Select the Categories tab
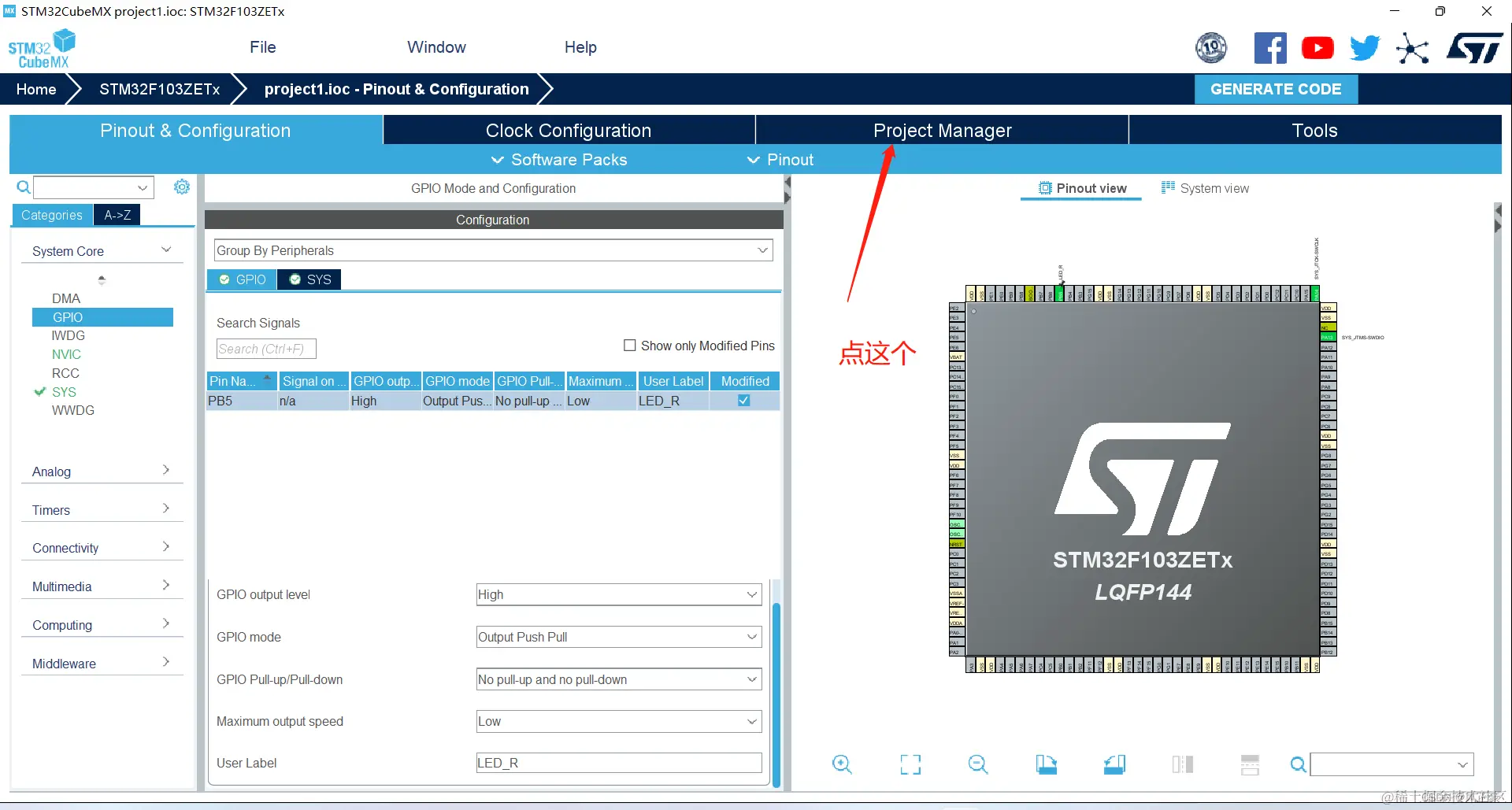The image size is (1512, 810). (x=52, y=215)
